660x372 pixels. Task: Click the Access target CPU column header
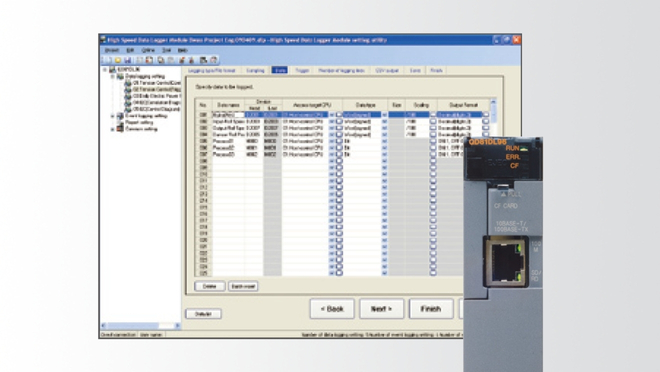coord(312,105)
